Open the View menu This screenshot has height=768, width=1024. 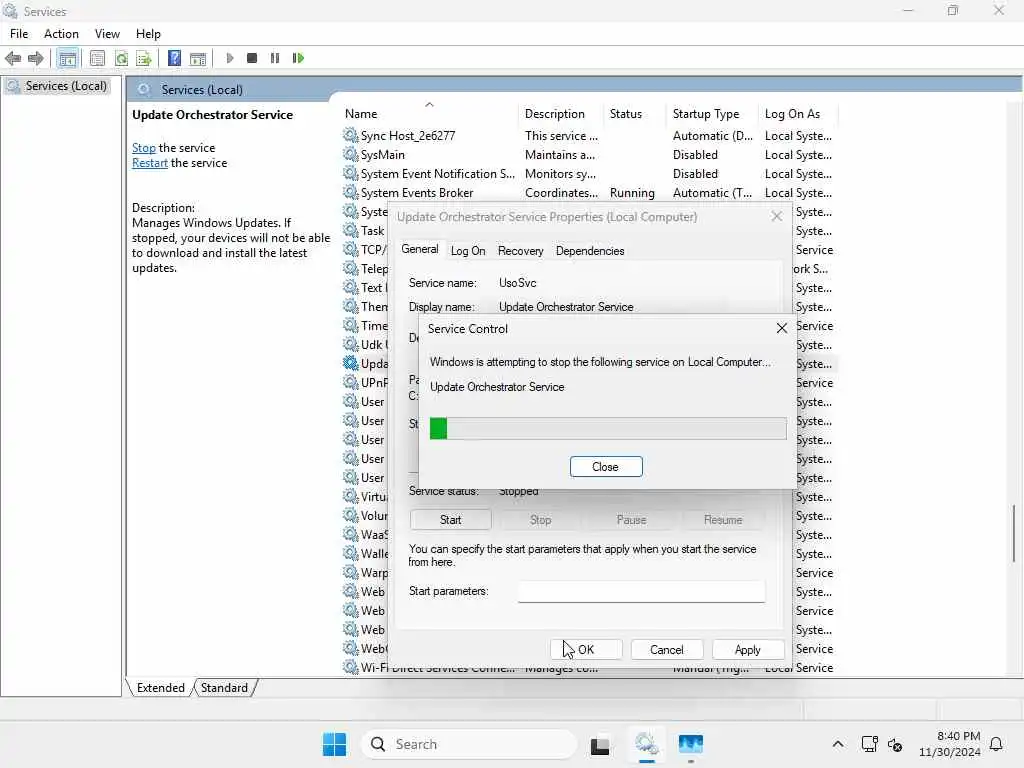click(x=107, y=34)
